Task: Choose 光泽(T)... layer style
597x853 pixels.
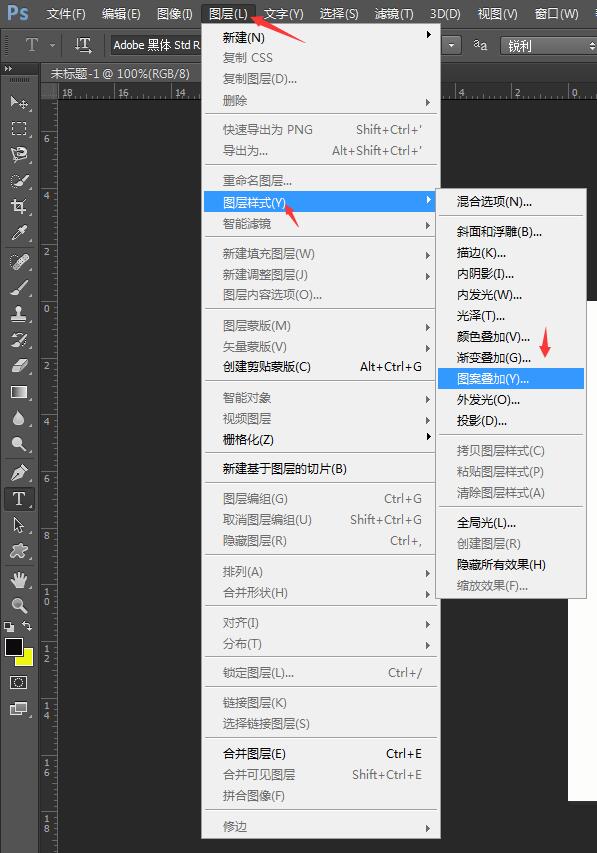Action: click(510, 316)
